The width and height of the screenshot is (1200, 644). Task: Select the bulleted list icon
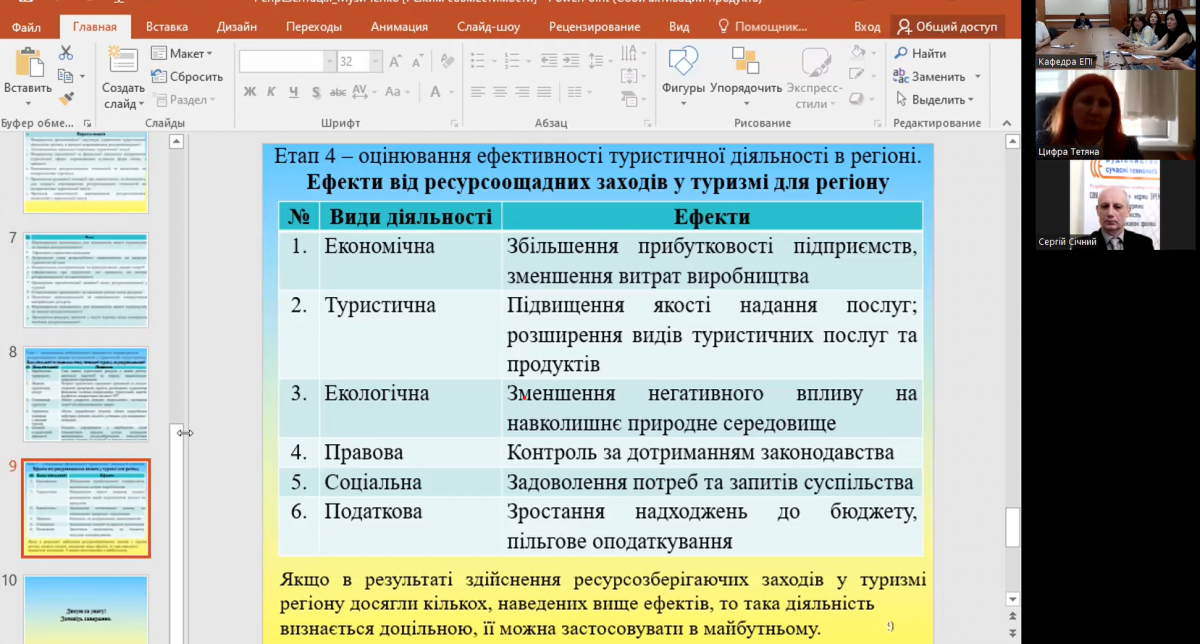point(480,59)
